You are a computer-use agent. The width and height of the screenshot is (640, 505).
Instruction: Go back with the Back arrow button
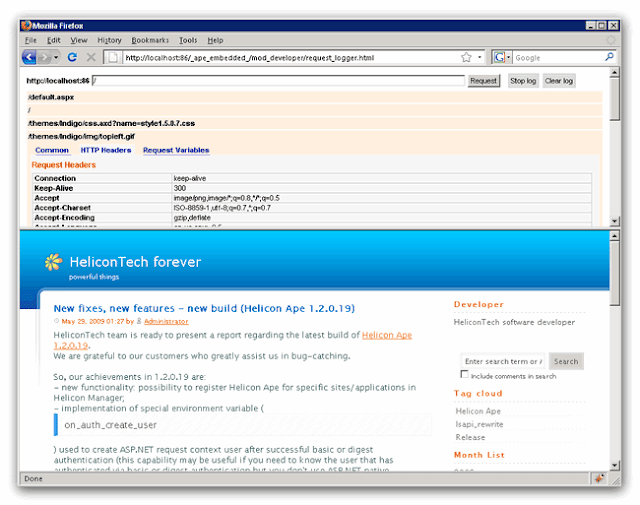[x=29, y=57]
